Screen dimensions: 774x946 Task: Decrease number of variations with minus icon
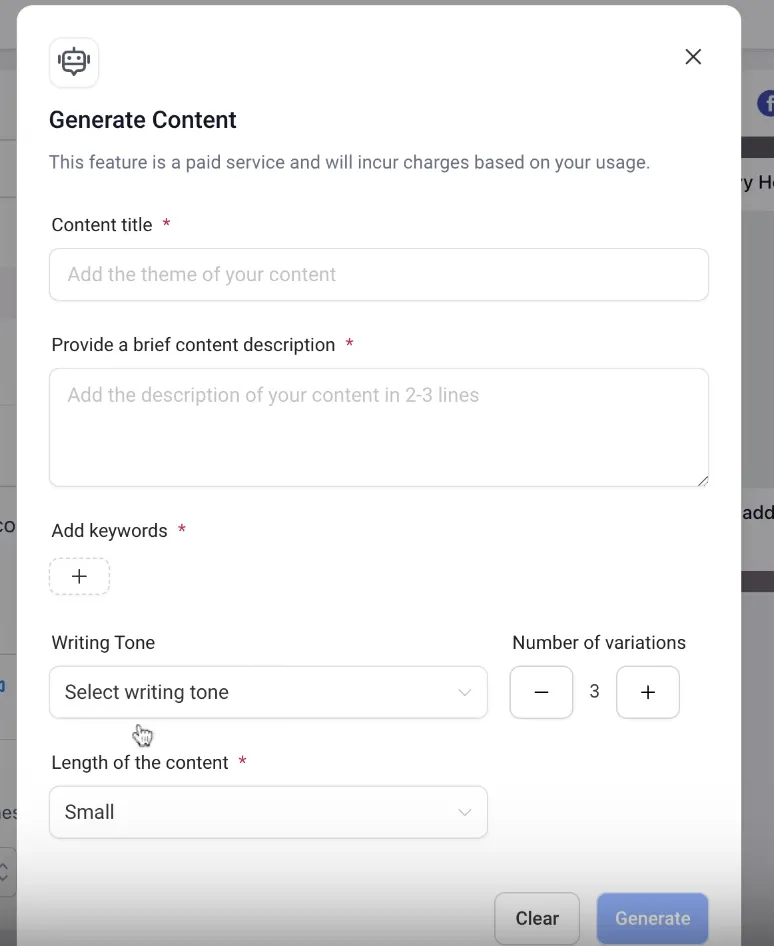point(541,692)
